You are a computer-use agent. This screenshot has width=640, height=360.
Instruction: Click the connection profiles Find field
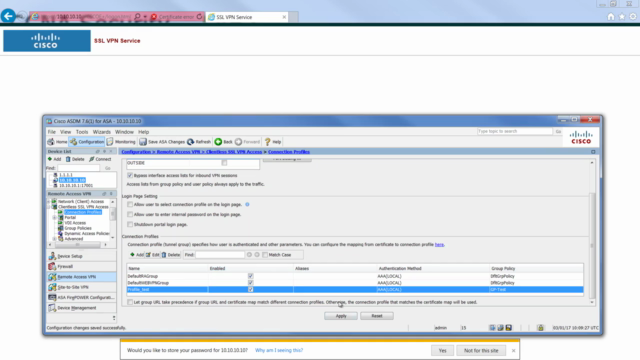[x=220, y=255]
